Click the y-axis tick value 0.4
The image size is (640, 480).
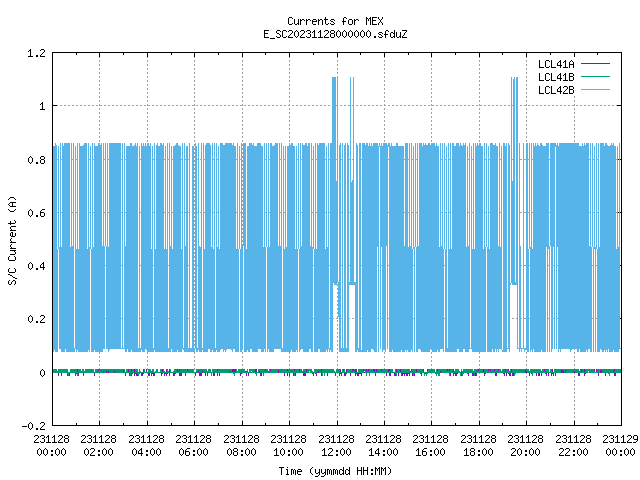[x=36, y=266]
